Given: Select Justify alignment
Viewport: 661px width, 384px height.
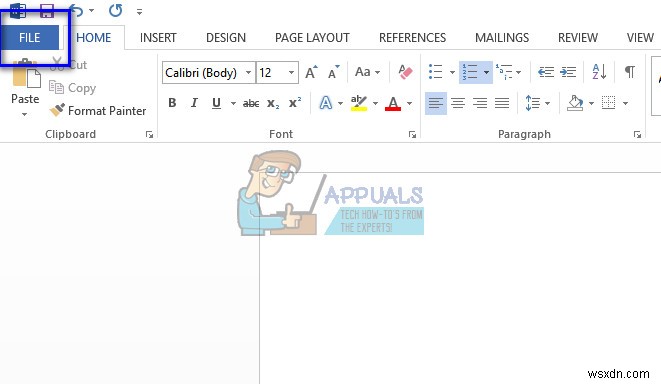Looking at the screenshot, I should point(502,103).
